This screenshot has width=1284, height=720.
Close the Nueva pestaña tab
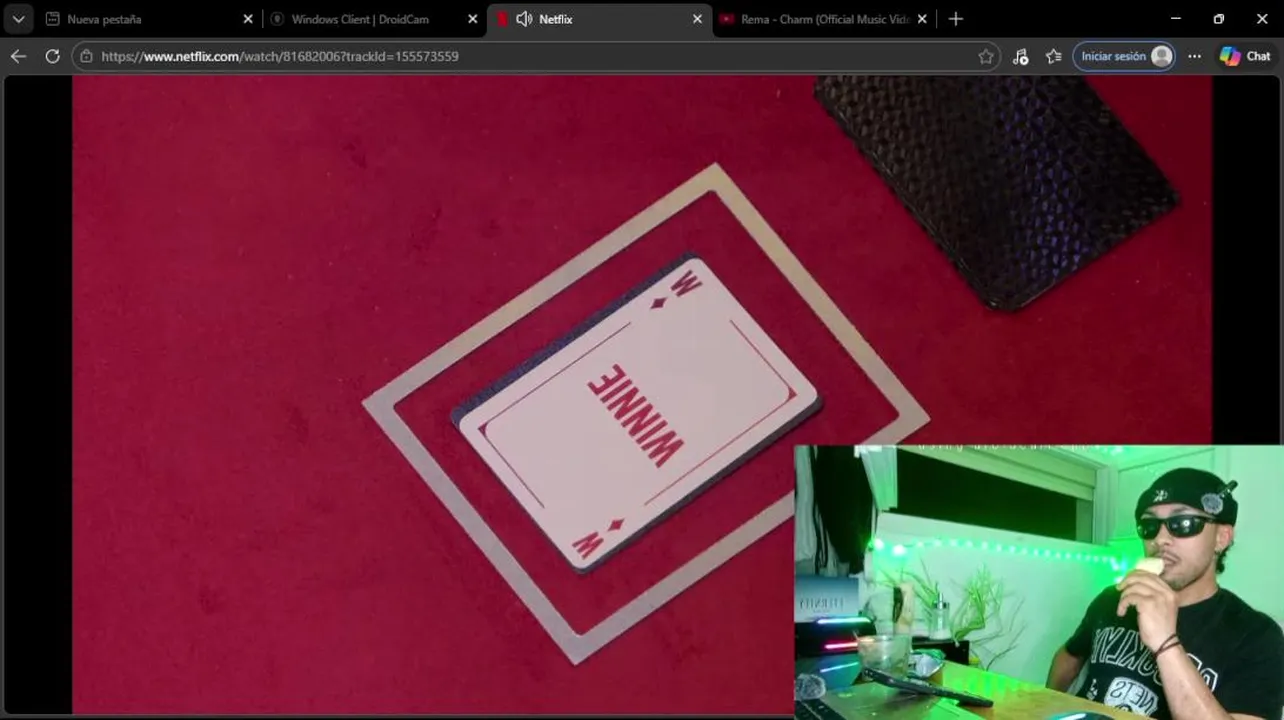tap(248, 19)
